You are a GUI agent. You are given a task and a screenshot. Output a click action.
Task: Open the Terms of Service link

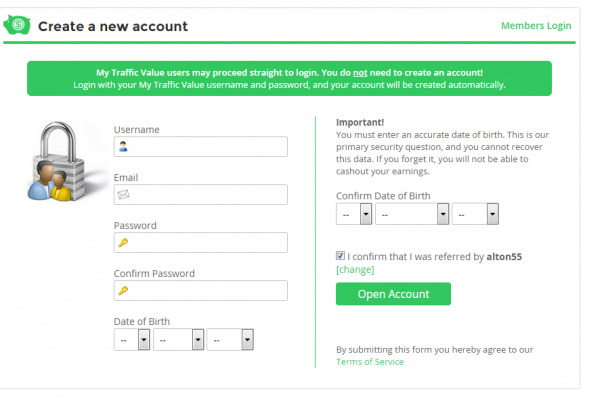click(x=370, y=362)
